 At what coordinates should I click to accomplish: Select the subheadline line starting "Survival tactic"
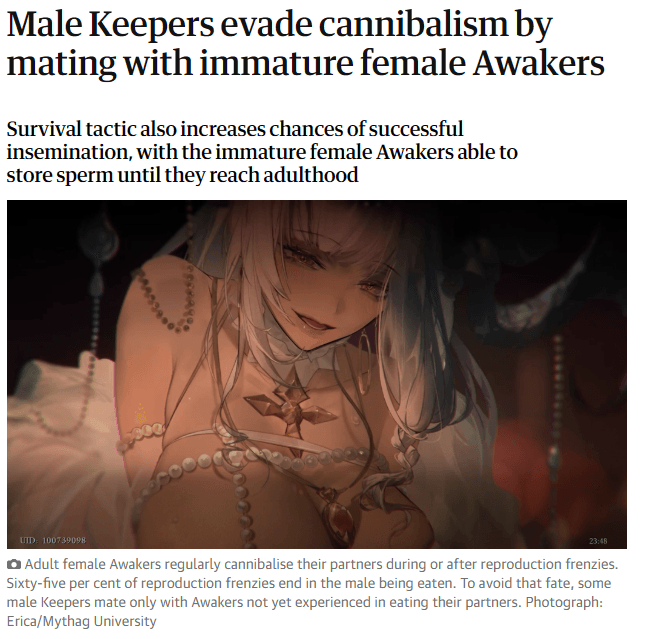(235, 129)
